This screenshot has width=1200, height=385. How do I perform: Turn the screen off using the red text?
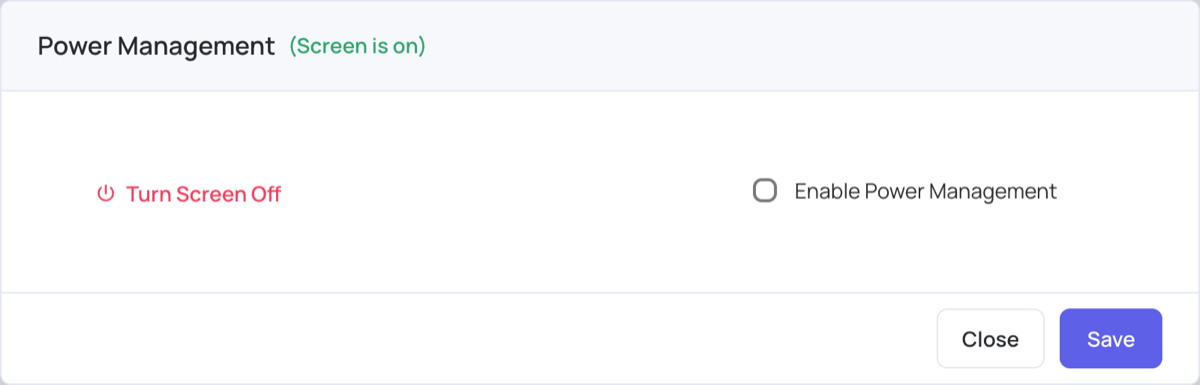tap(203, 194)
